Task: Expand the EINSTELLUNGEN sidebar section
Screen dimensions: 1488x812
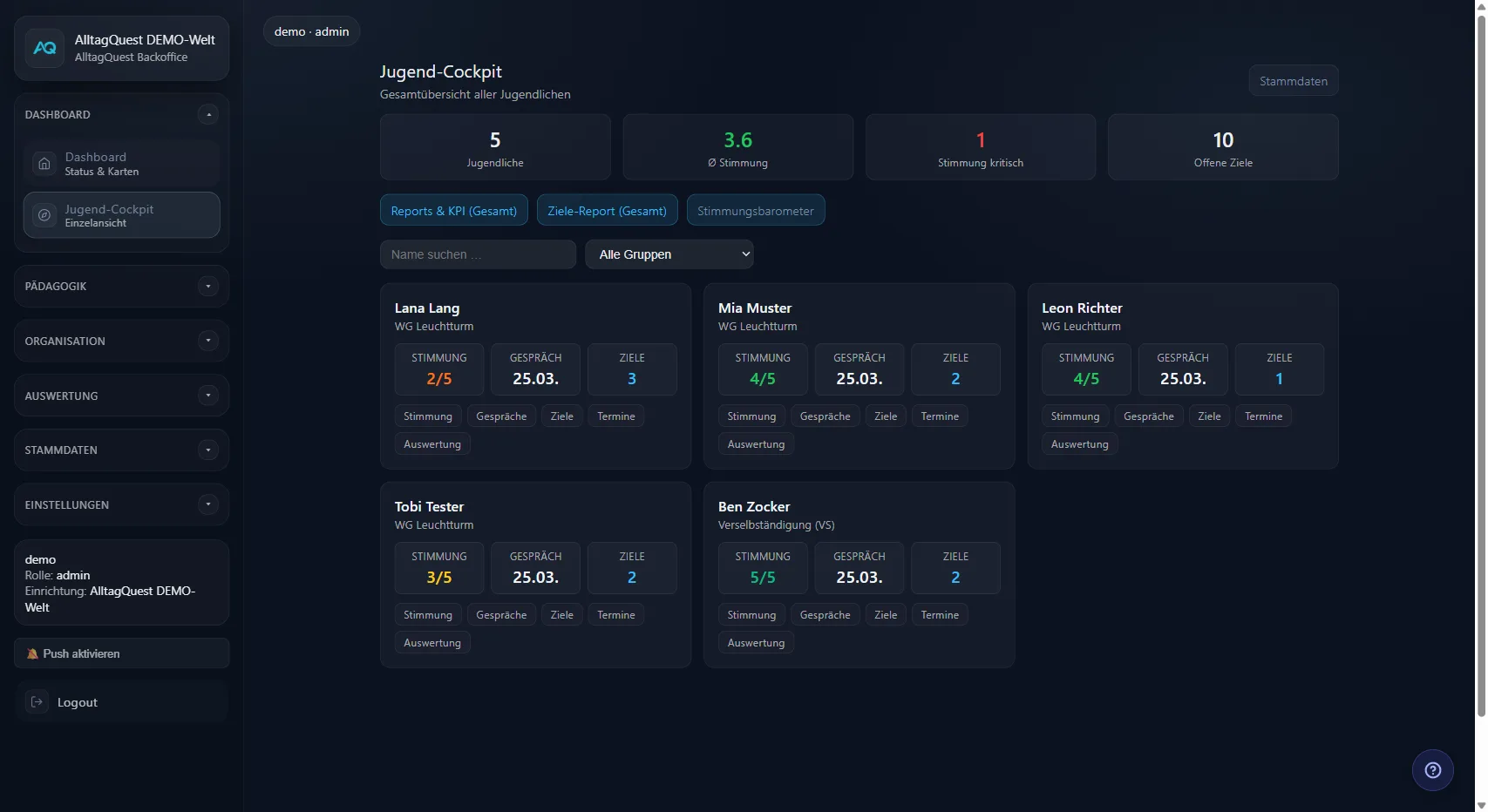Action: (208, 504)
